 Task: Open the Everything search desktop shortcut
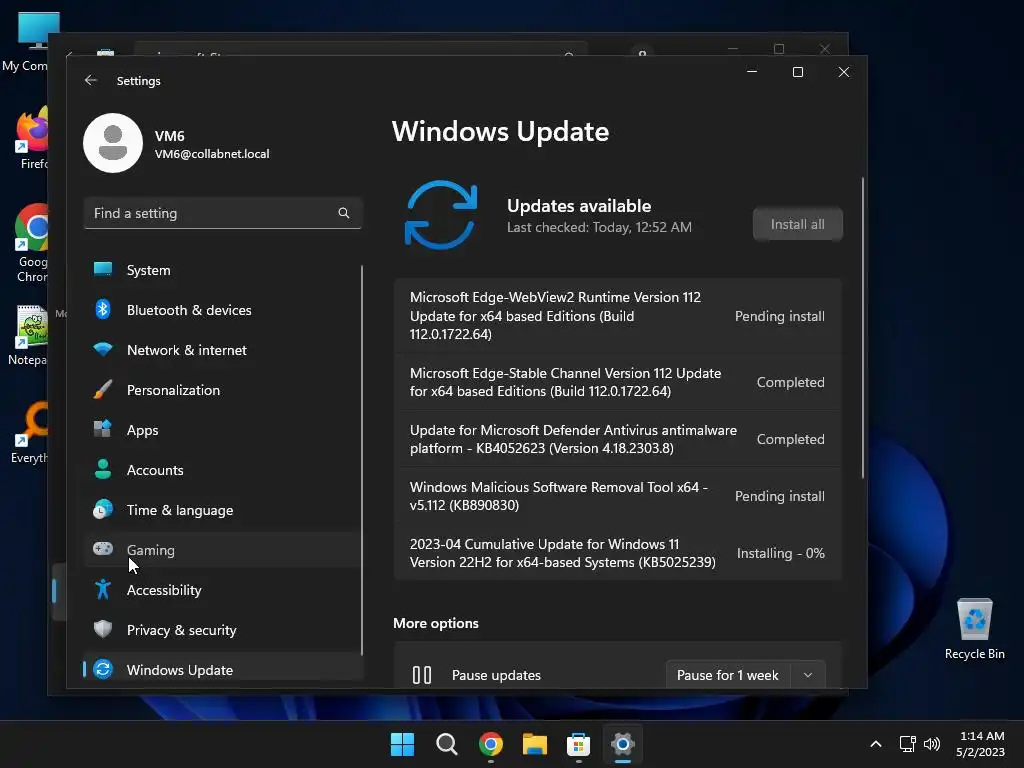point(30,432)
